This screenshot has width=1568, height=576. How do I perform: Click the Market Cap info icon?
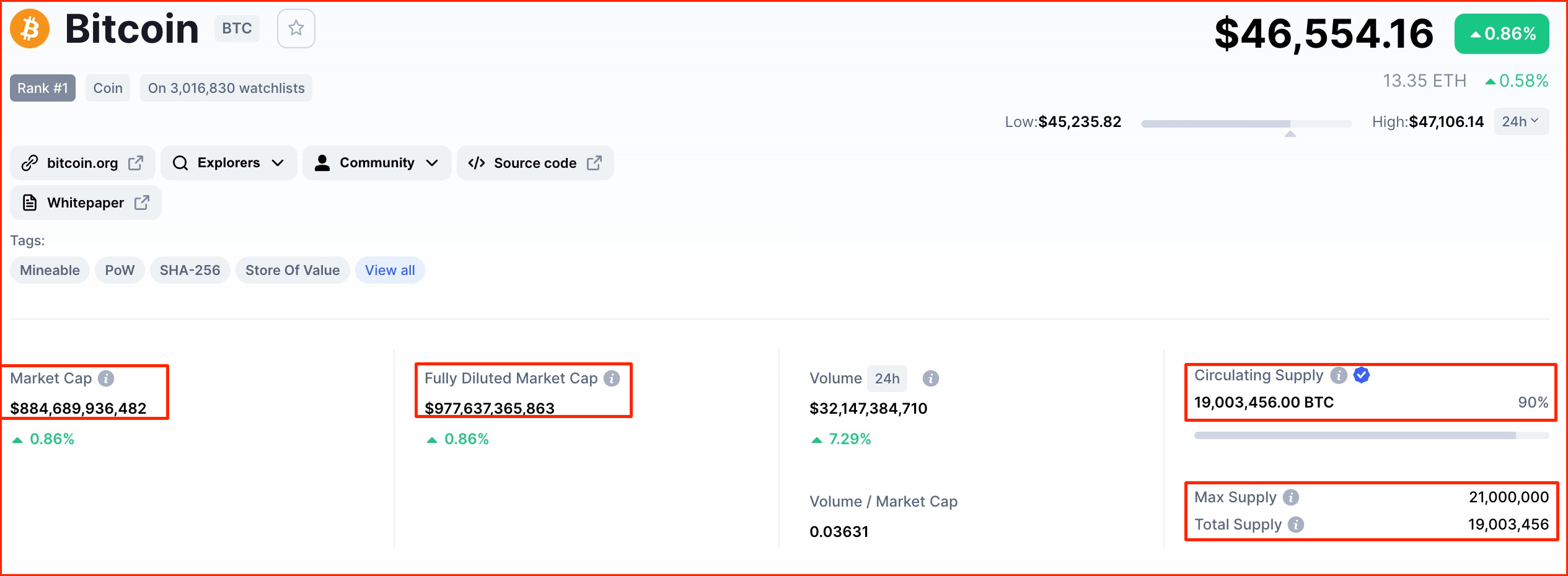(x=106, y=378)
